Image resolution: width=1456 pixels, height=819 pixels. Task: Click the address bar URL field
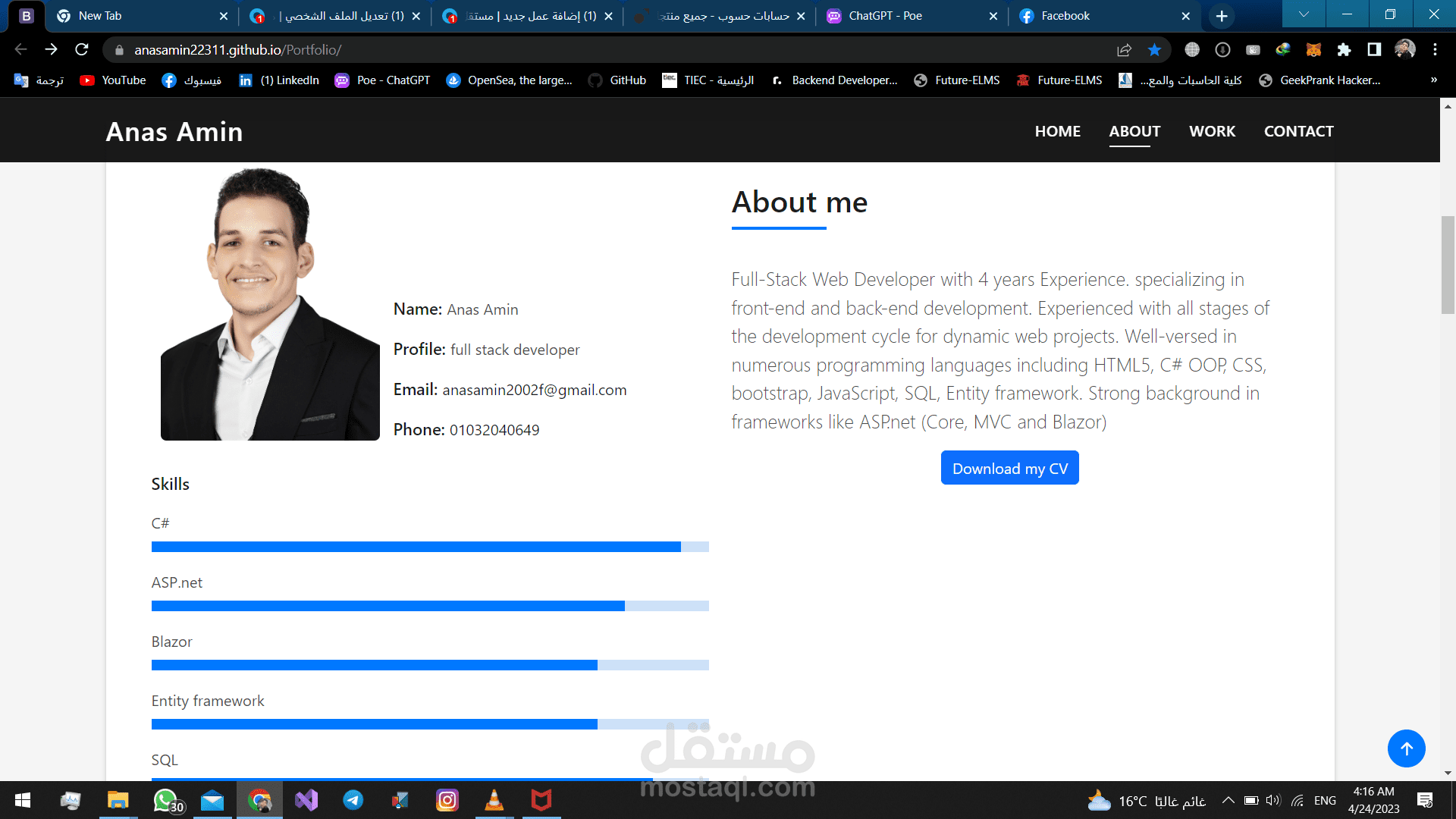[607, 50]
